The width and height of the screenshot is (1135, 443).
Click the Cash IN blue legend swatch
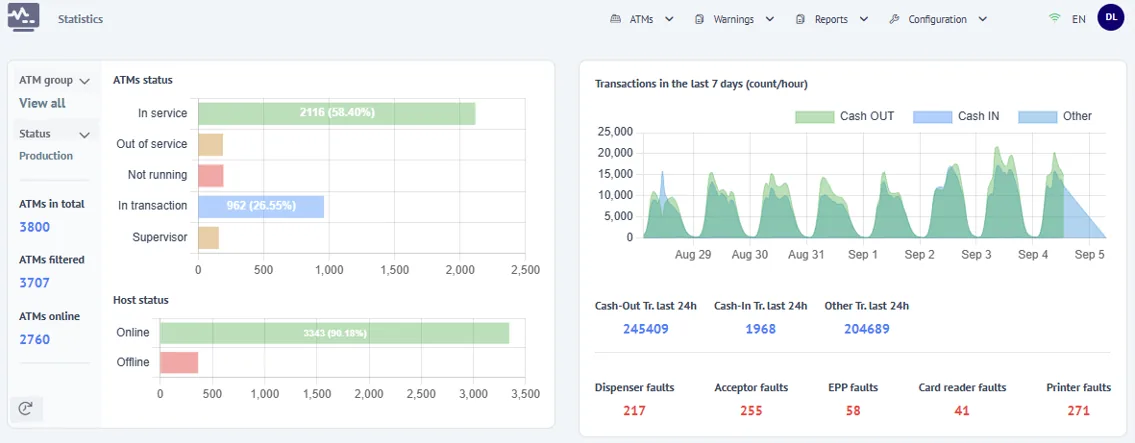[x=933, y=116]
